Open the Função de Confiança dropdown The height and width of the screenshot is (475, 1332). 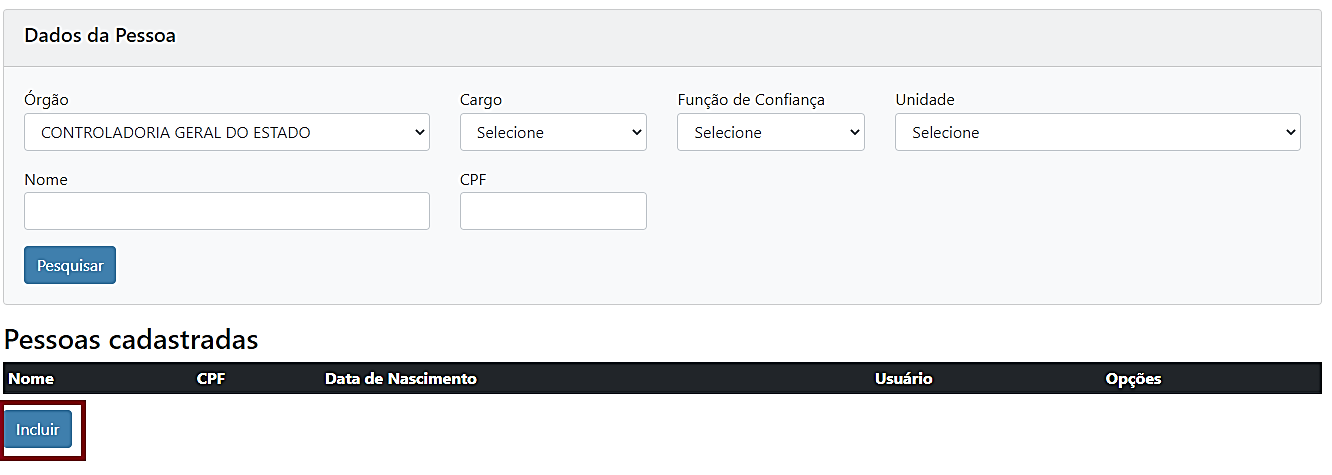click(x=770, y=132)
